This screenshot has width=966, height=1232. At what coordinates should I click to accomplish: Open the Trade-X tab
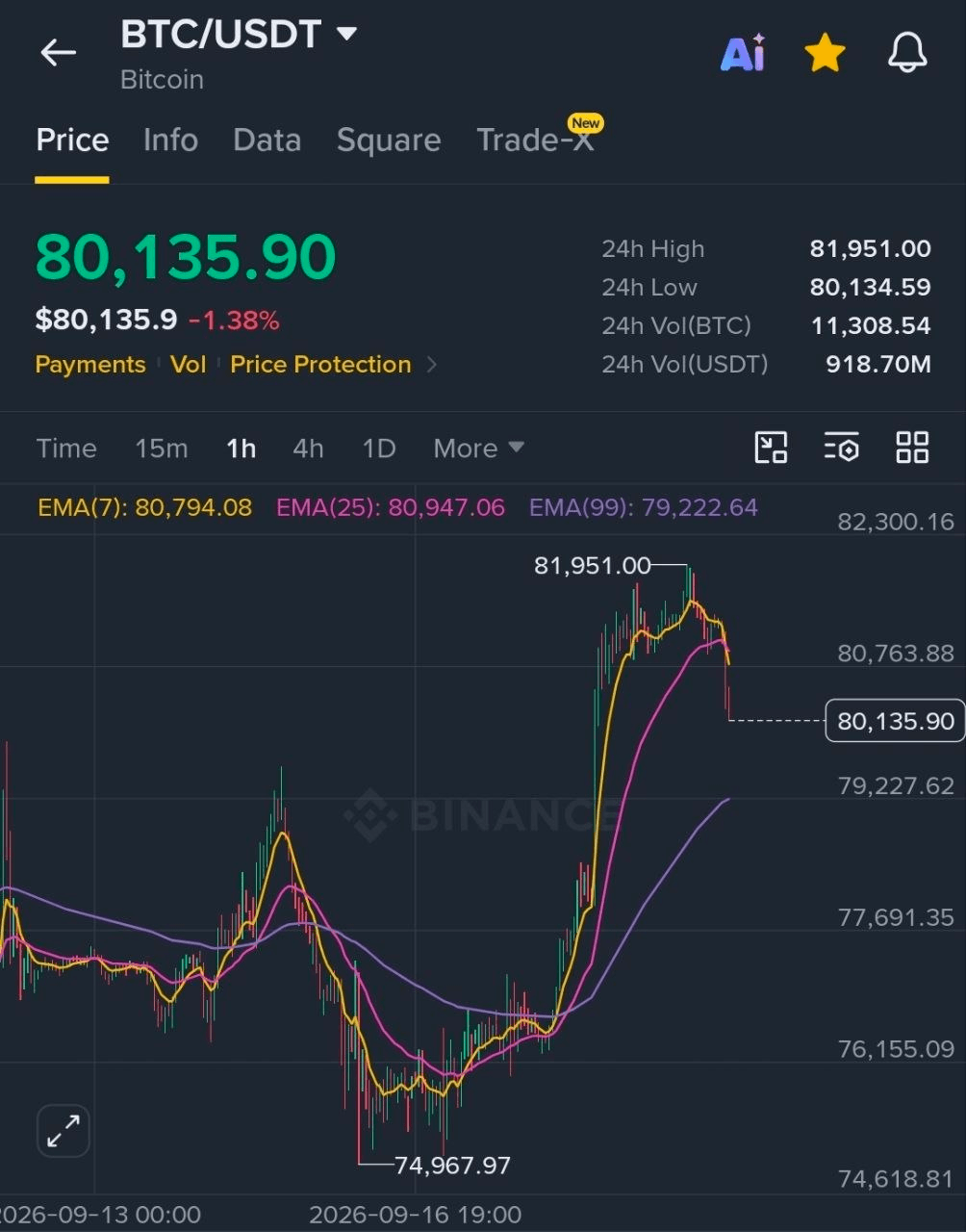[x=535, y=141]
